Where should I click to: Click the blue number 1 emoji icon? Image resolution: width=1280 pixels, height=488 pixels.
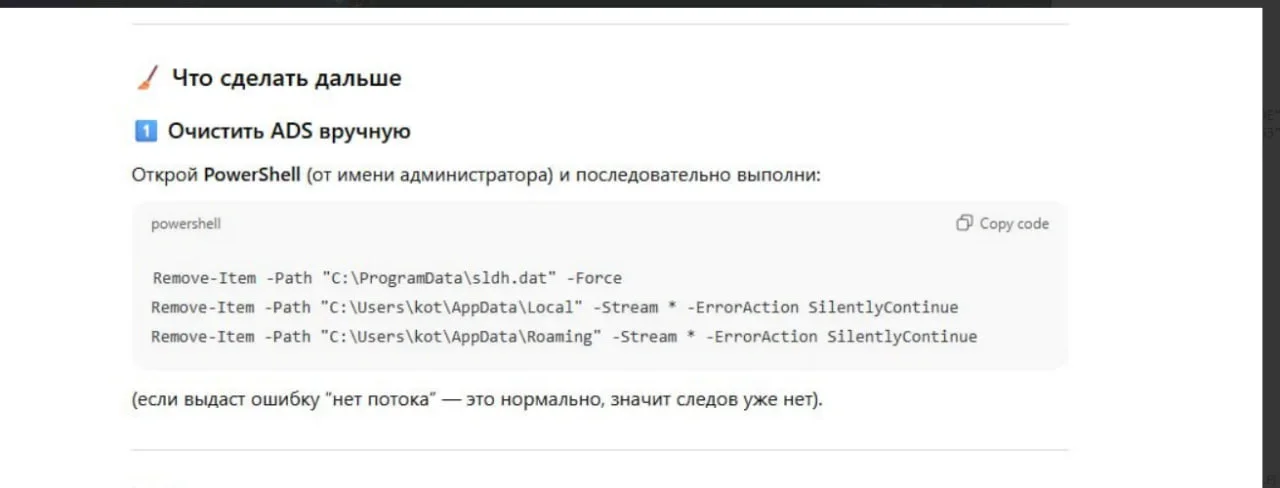click(x=145, y=131)
